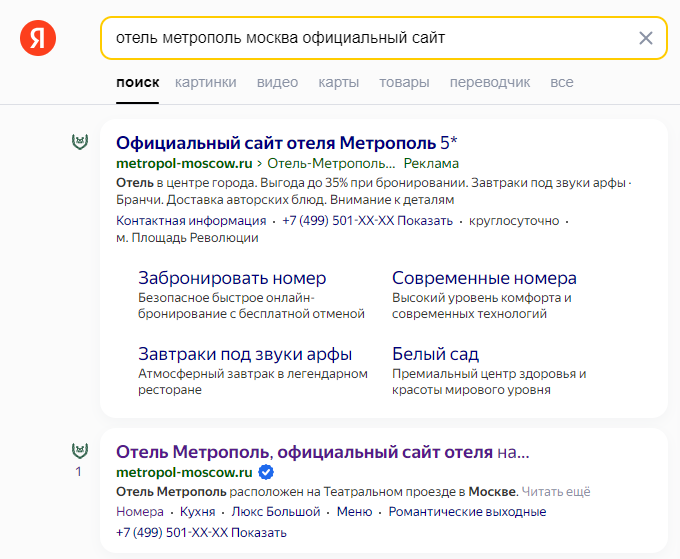
Task: Select the поиск tab
Action: pyautogui.click(x=137, y=82)
